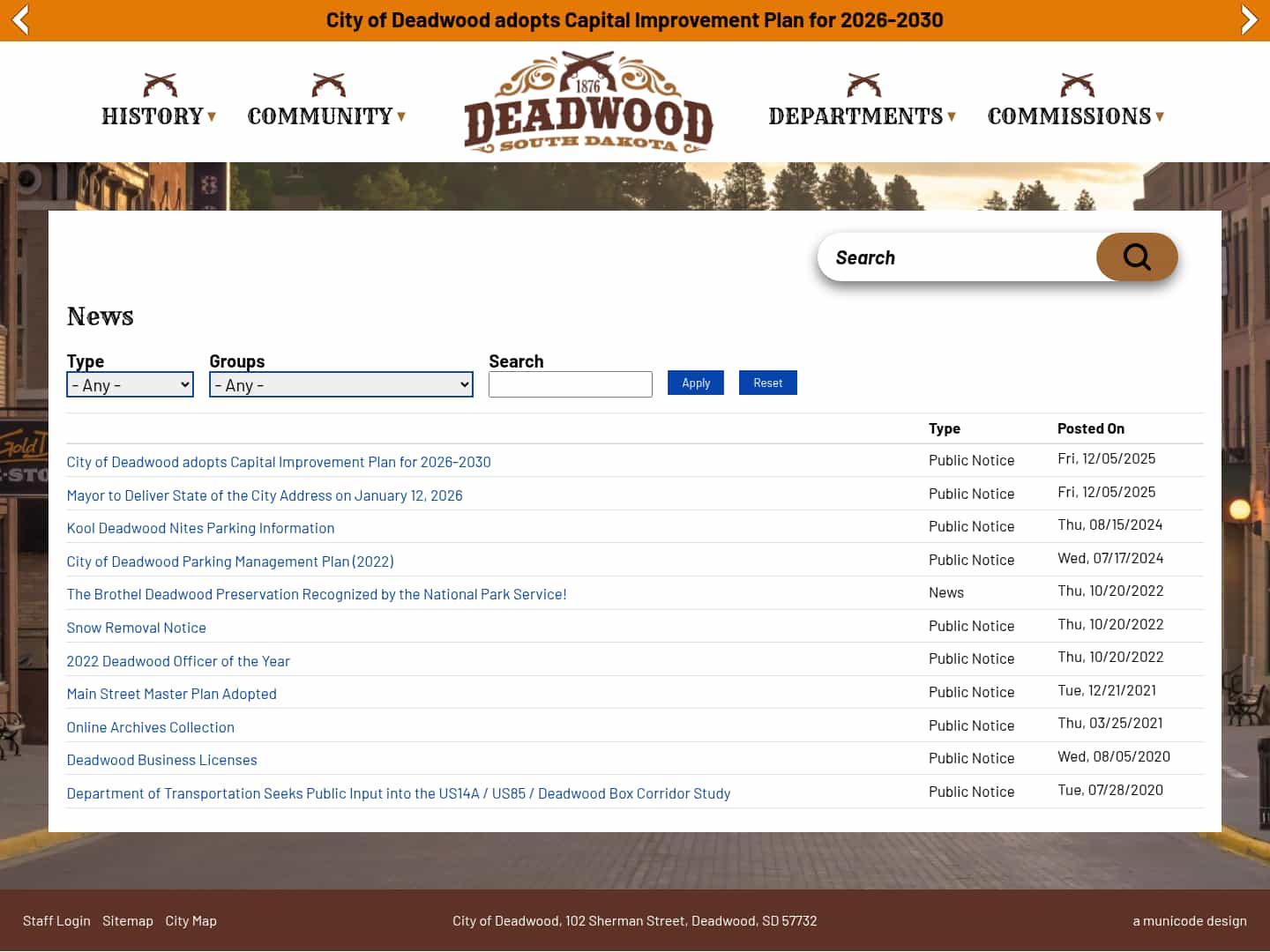Screen dimensions: 1270x952
Task: Click the Staff Login link
Action: click(x=56, y=920)
